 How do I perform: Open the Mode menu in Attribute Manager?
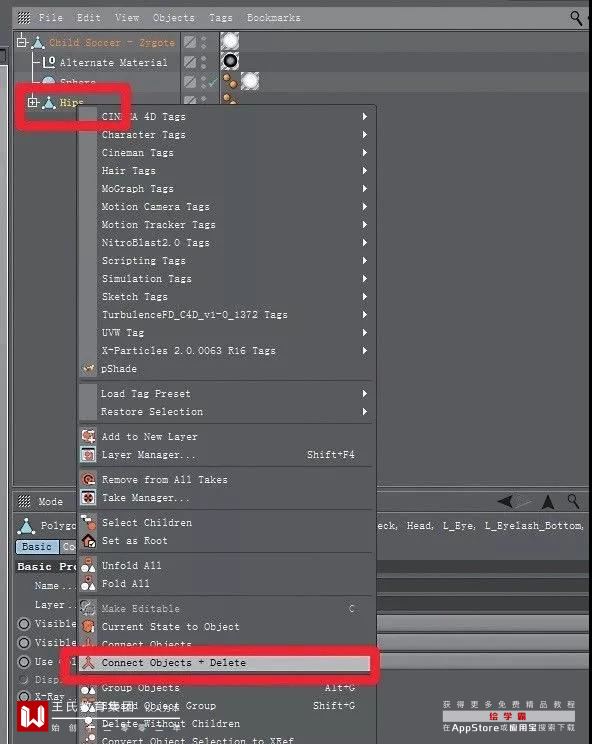[50, 501]
